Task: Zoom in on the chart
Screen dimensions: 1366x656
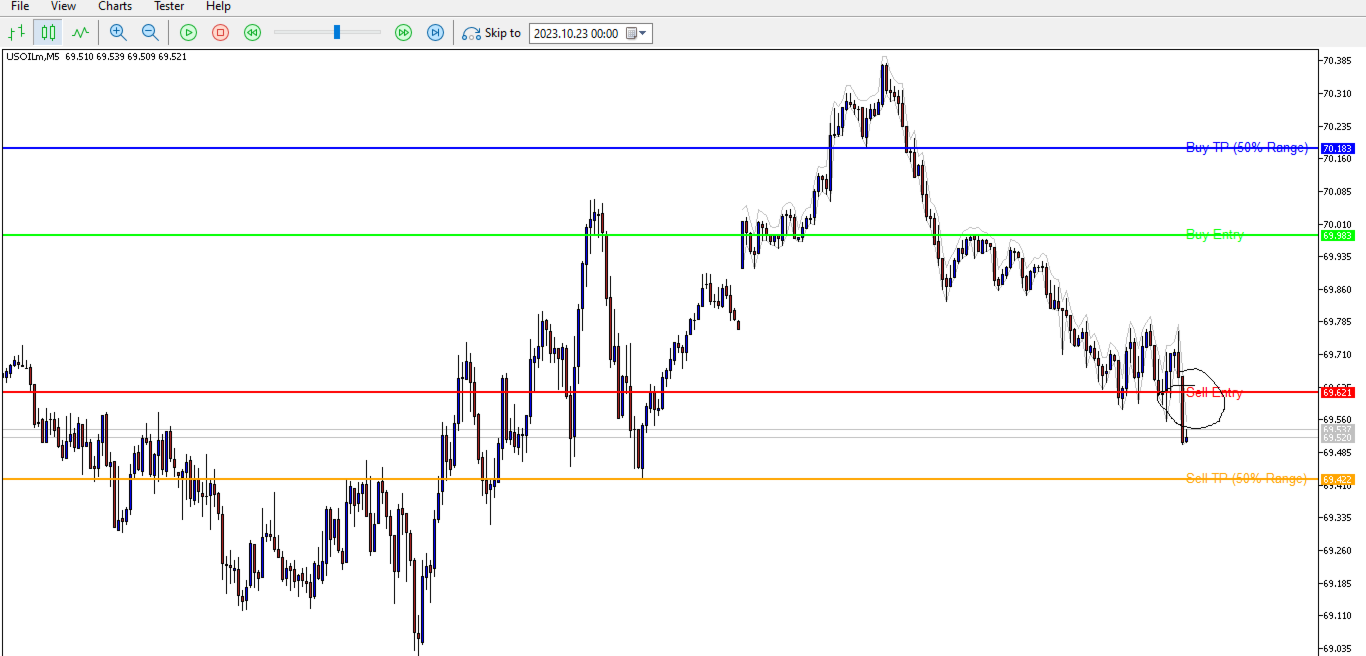Action: pos(118,33)
